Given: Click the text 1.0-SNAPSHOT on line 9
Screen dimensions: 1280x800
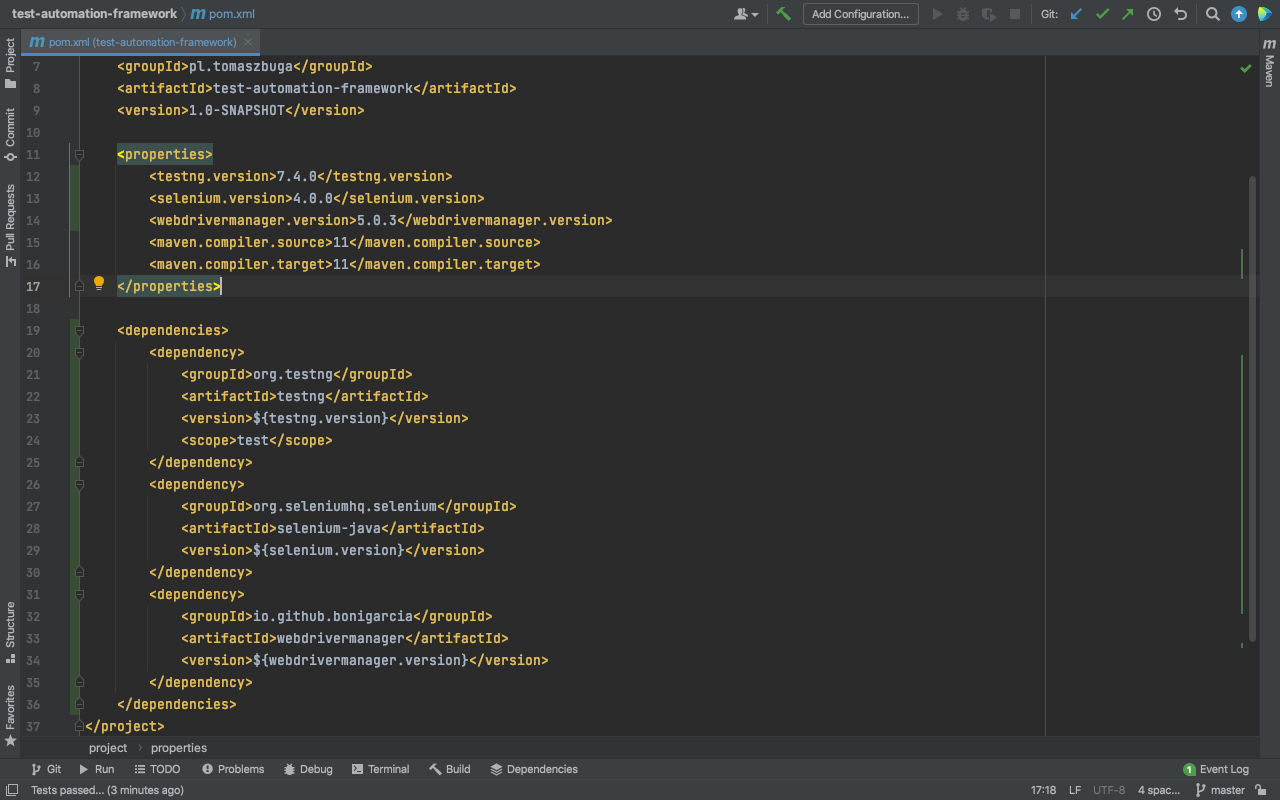Looking at the screenshot, I should click(x=237, y=110).
